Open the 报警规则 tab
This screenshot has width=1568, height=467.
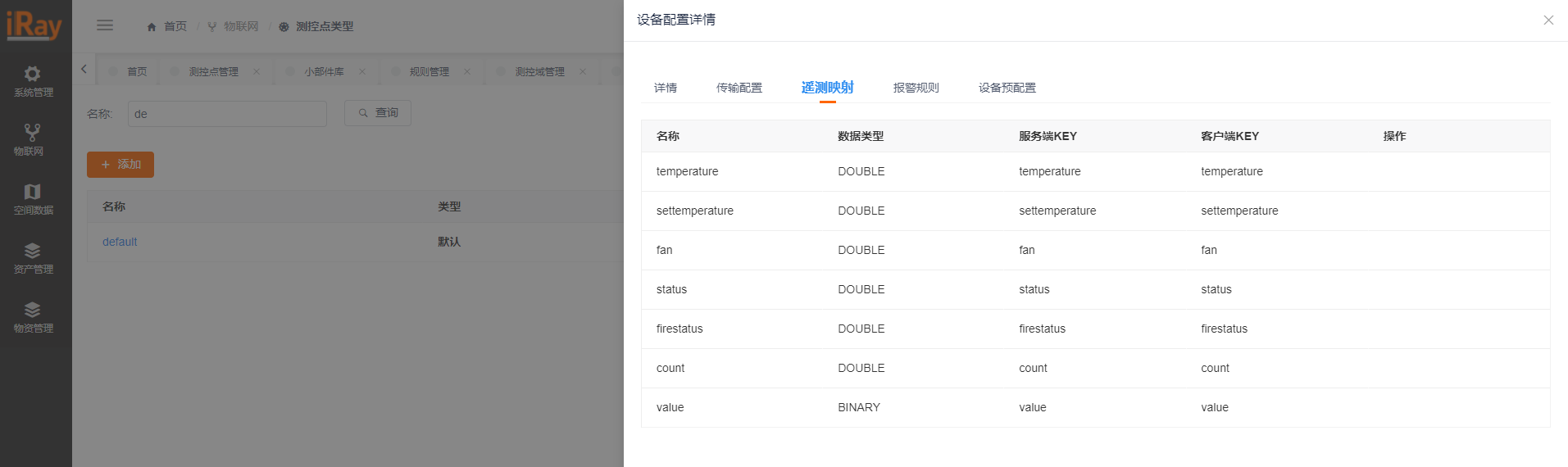(916, 88)
